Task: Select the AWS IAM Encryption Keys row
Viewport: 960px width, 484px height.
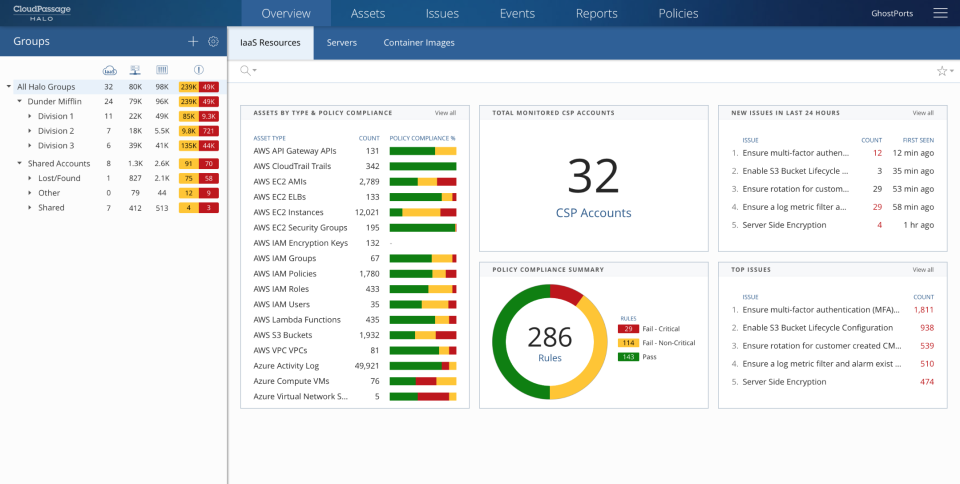Action: (354, 243)
